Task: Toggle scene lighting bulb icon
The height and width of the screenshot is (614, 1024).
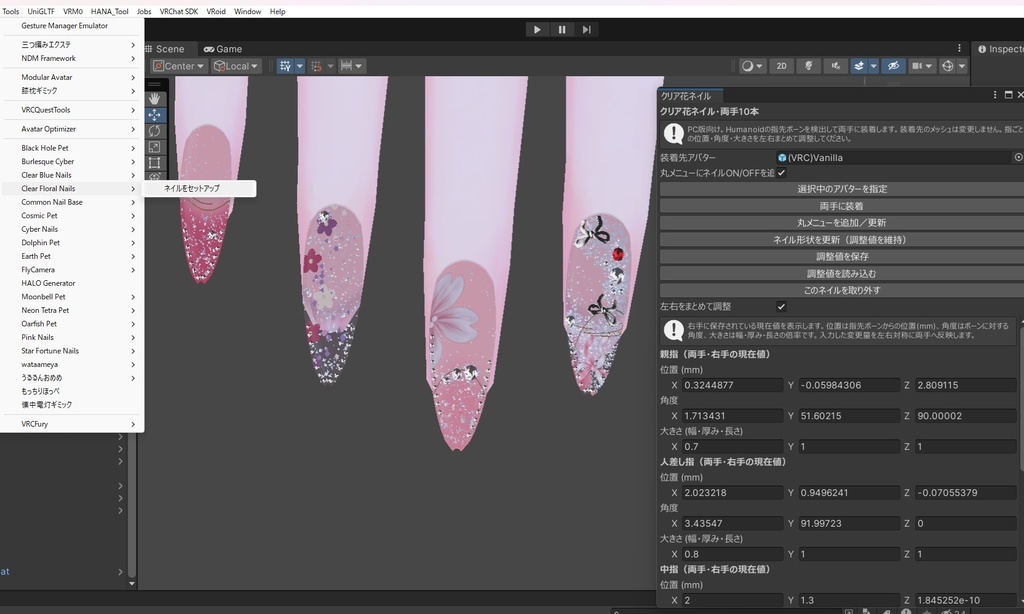Action: [808, 66]
